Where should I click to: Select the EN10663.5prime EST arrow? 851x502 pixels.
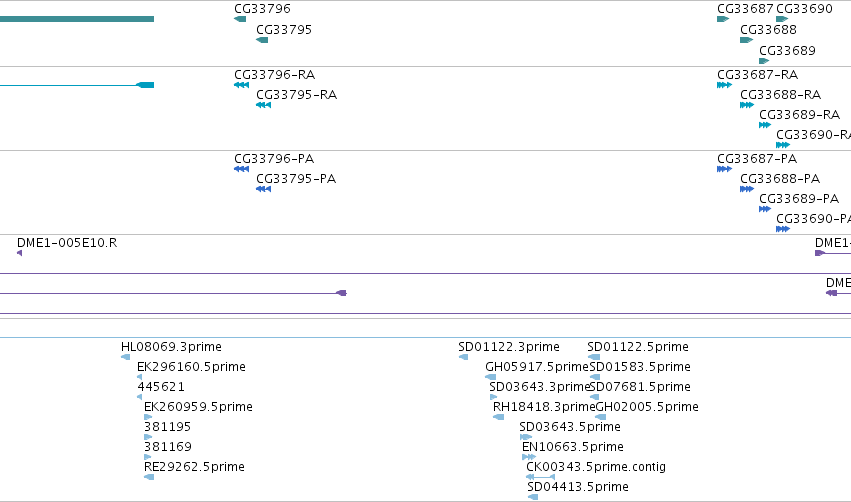(529, 457)
